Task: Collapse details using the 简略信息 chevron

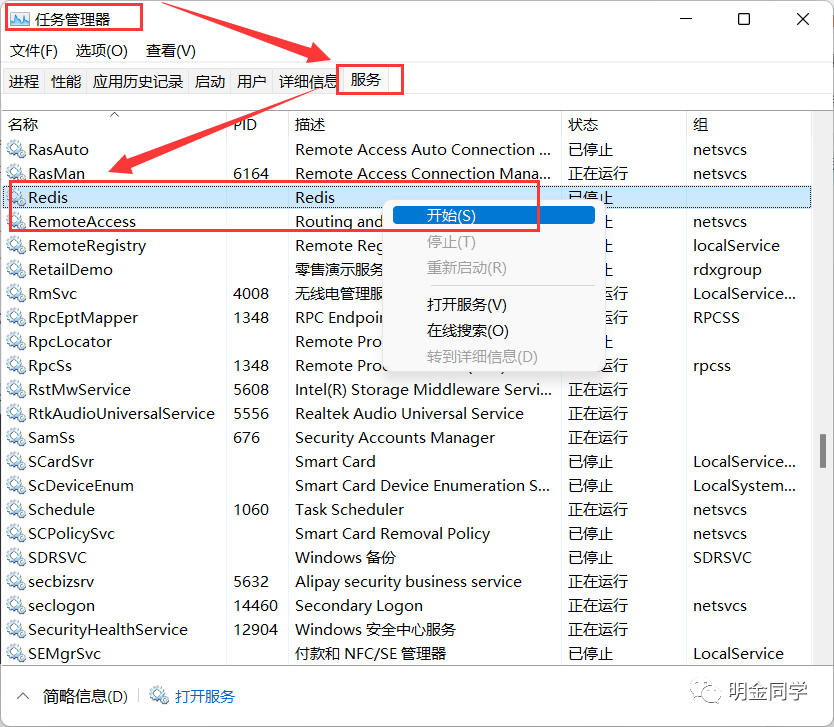Action: tap(22, 694)
